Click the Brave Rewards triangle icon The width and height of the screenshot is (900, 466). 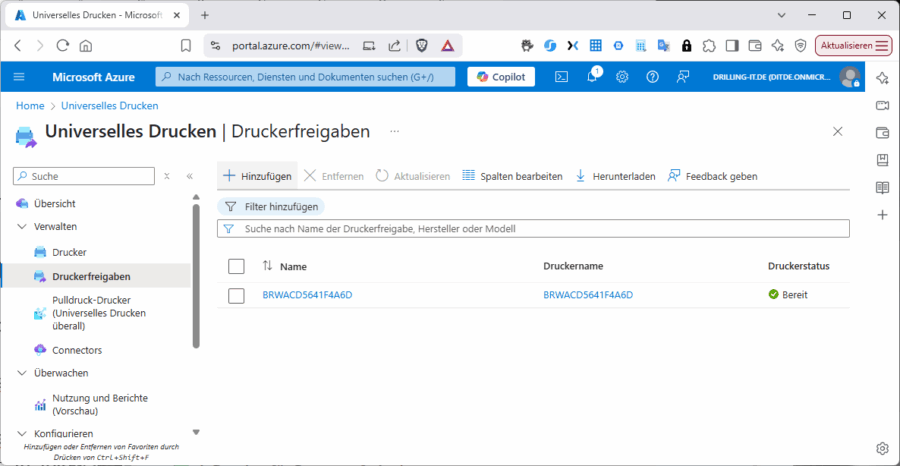[448, 46]
